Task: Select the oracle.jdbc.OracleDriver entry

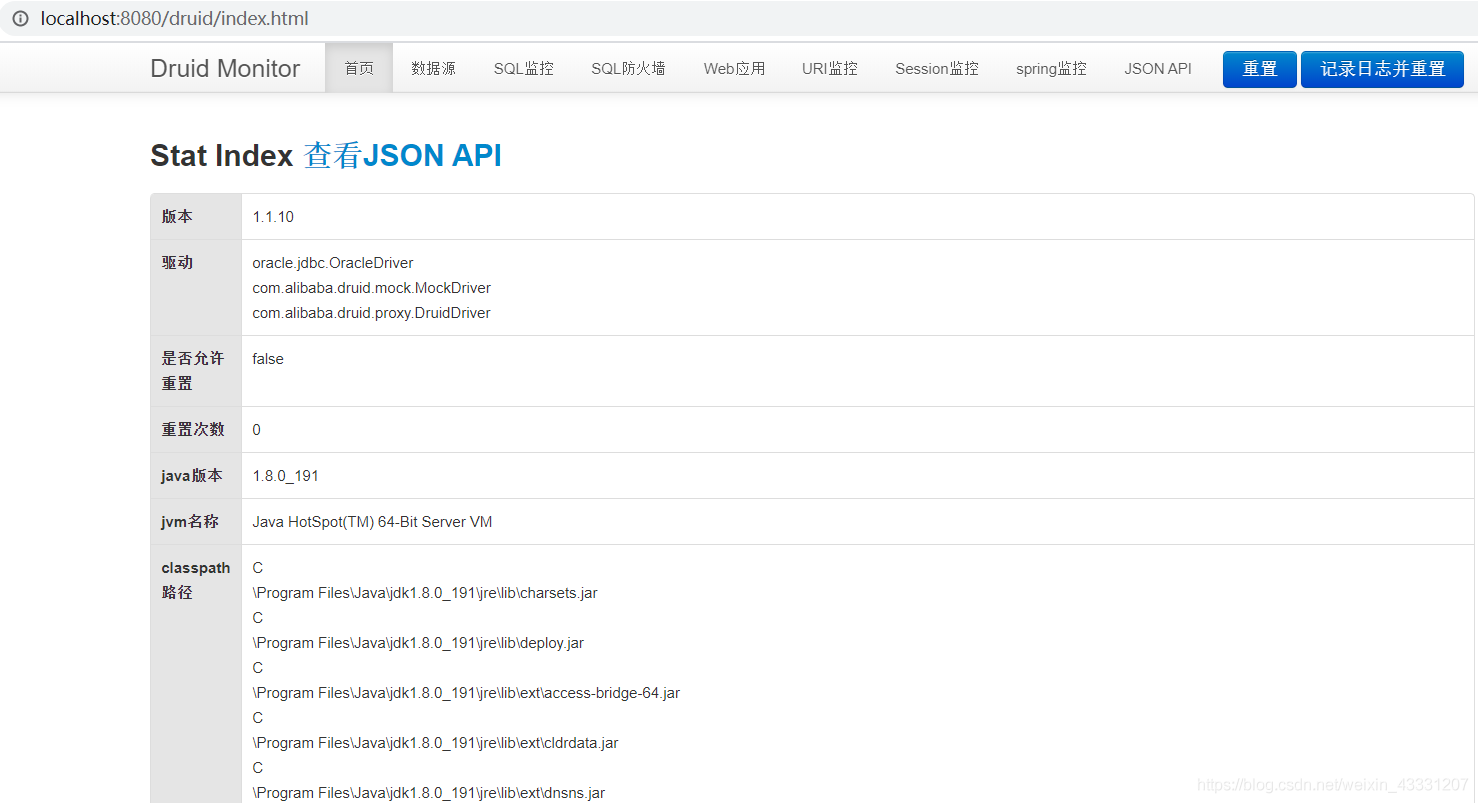Action: (x=333, y=263)
